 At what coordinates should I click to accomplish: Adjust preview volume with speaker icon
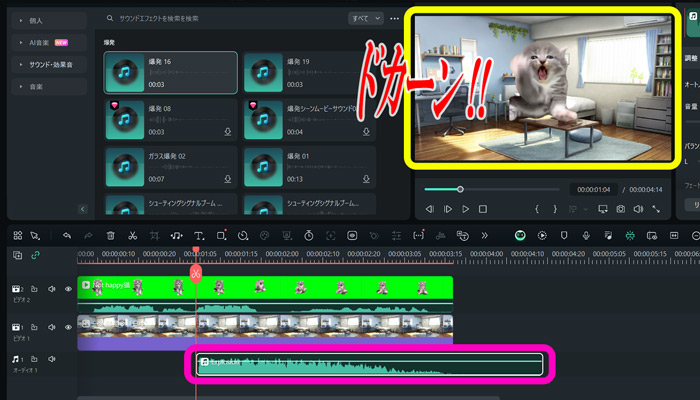(x=638, y=209)
